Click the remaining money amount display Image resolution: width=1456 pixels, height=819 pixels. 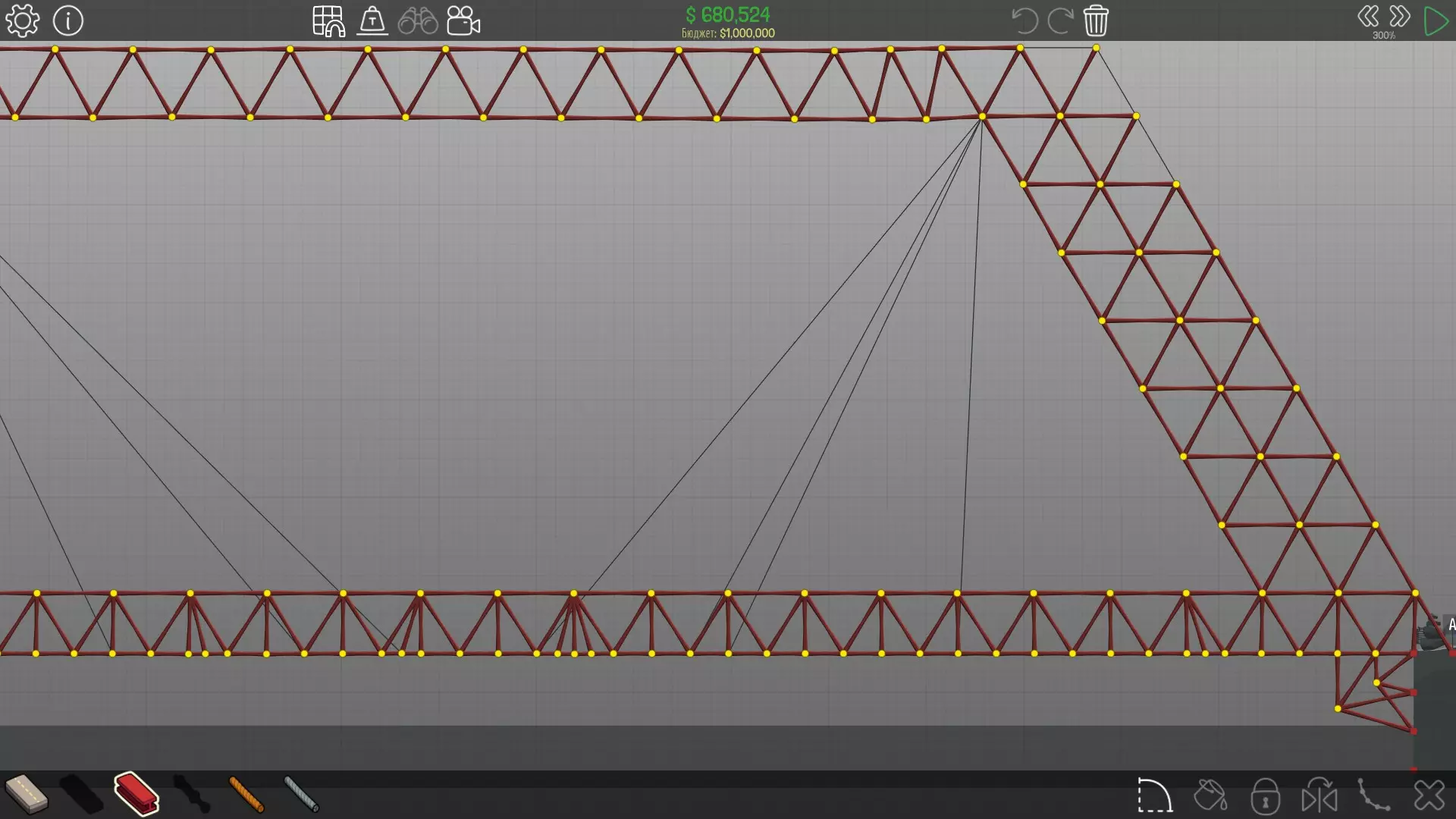727,14
